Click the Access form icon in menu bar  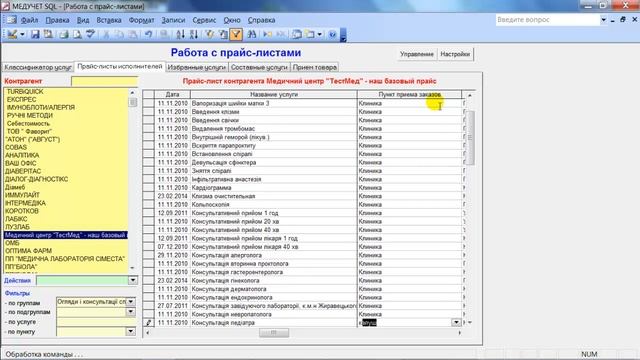11,20
